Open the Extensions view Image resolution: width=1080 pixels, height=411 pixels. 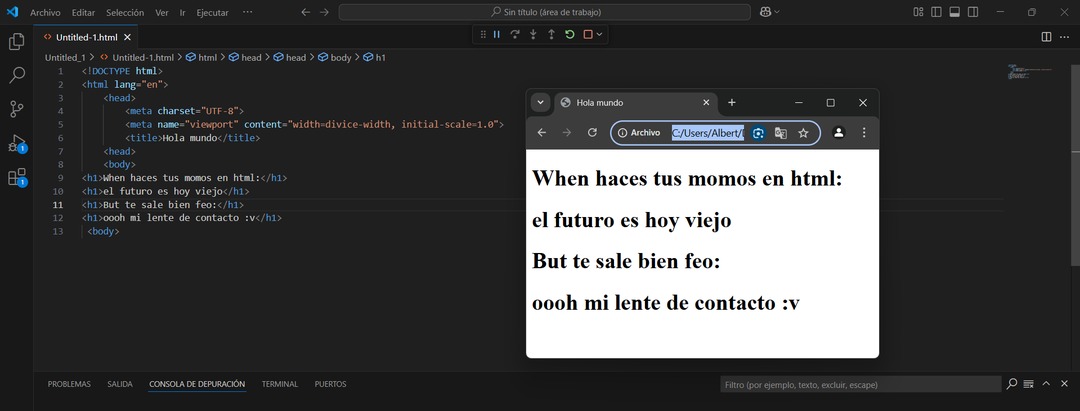click(17, 177)
